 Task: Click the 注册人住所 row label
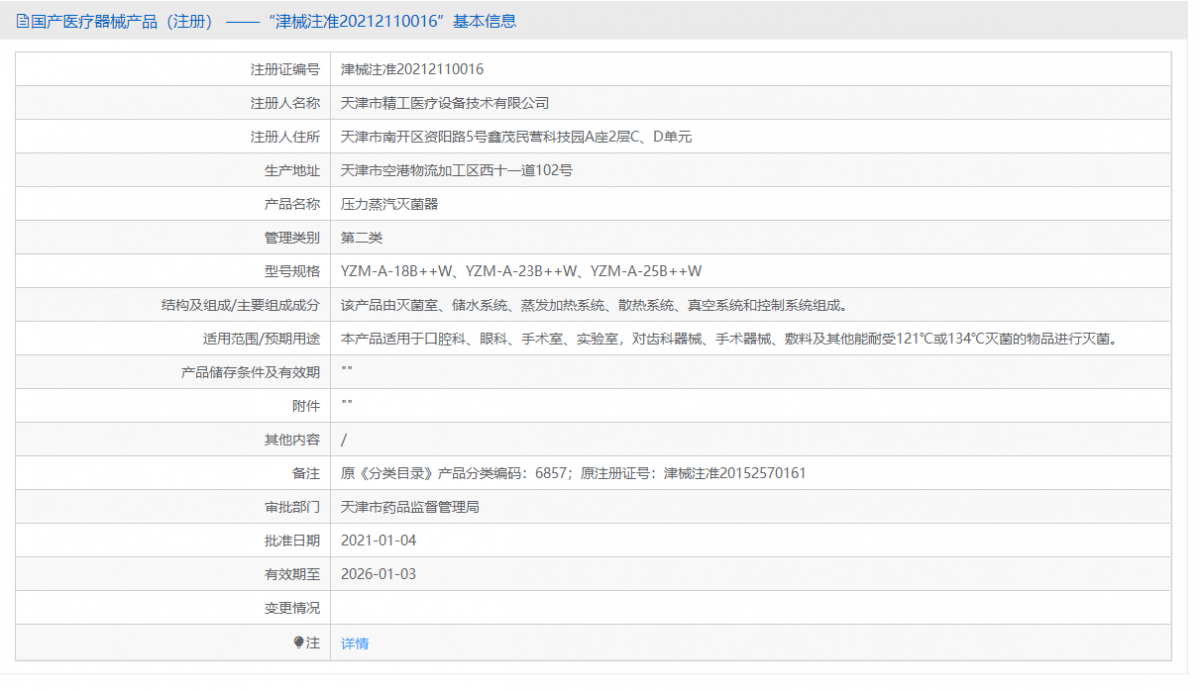click(285, 137)
